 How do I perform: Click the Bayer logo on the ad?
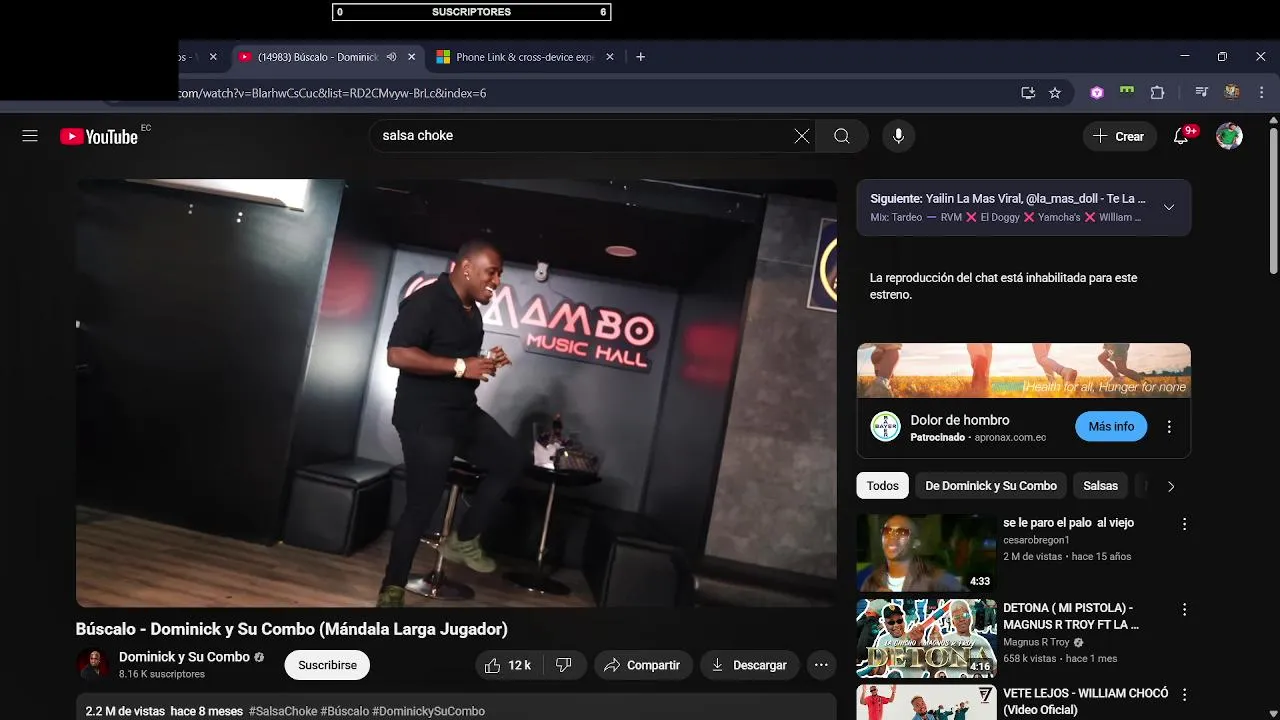point(885,427)
